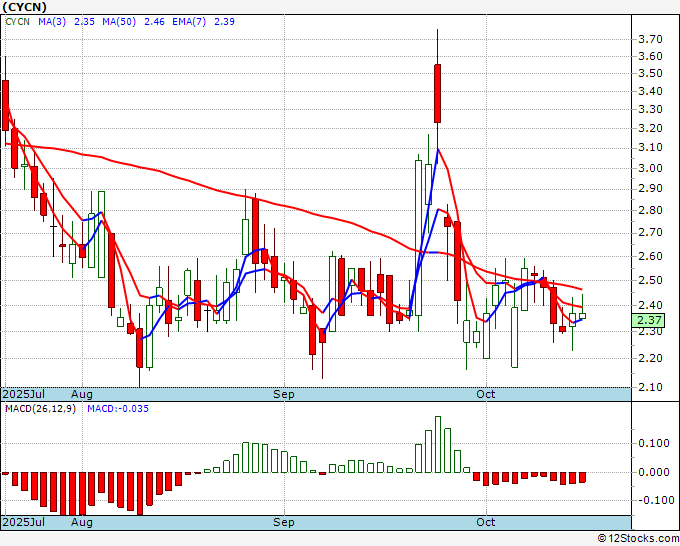Screen dimensions: 680x546
Task: Click the 2.80 price axis label
Action: click(x=651, y=210)
